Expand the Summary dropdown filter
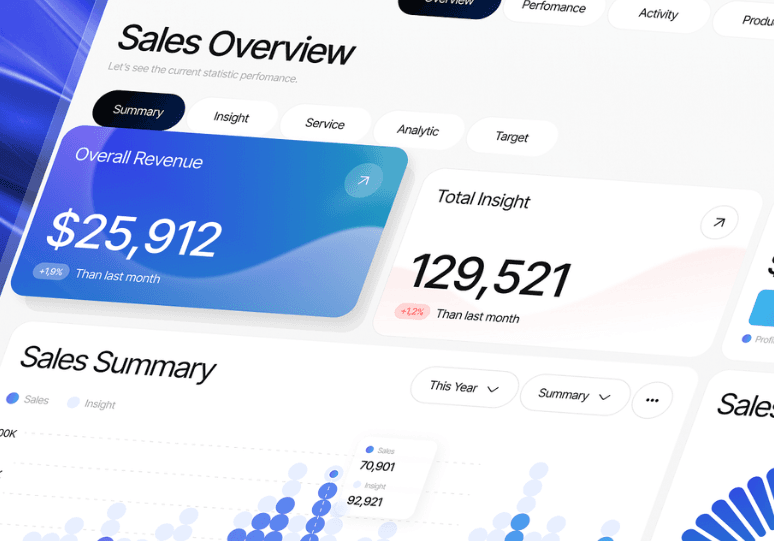Screen dimensions: 774x541 (574, 395)
